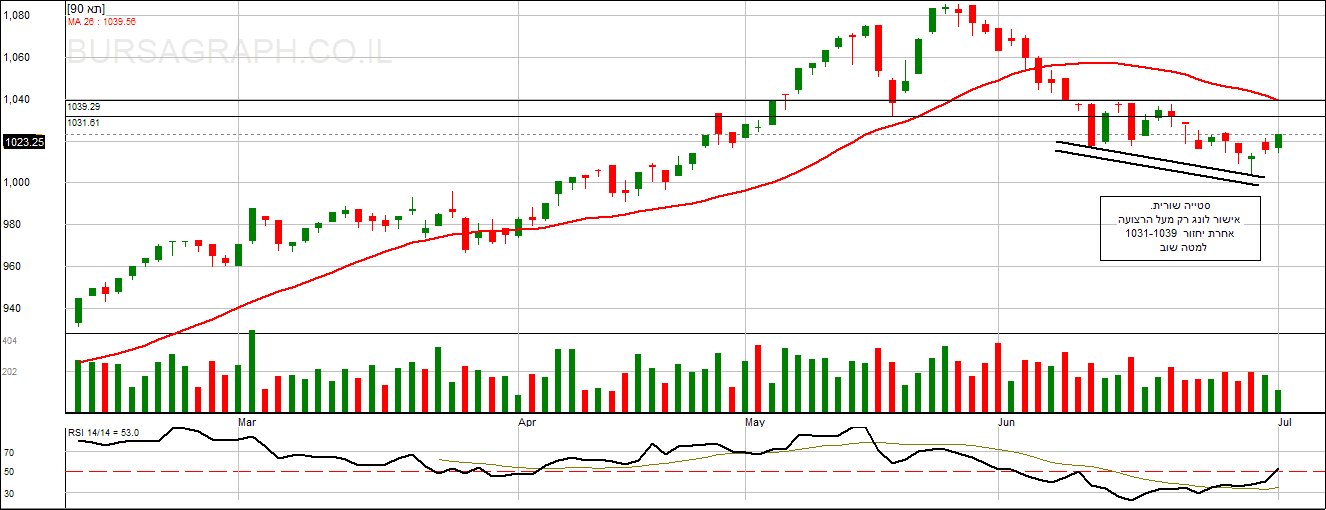
Task: Click the 1,060 price axis label
Action: coord(17,58)
